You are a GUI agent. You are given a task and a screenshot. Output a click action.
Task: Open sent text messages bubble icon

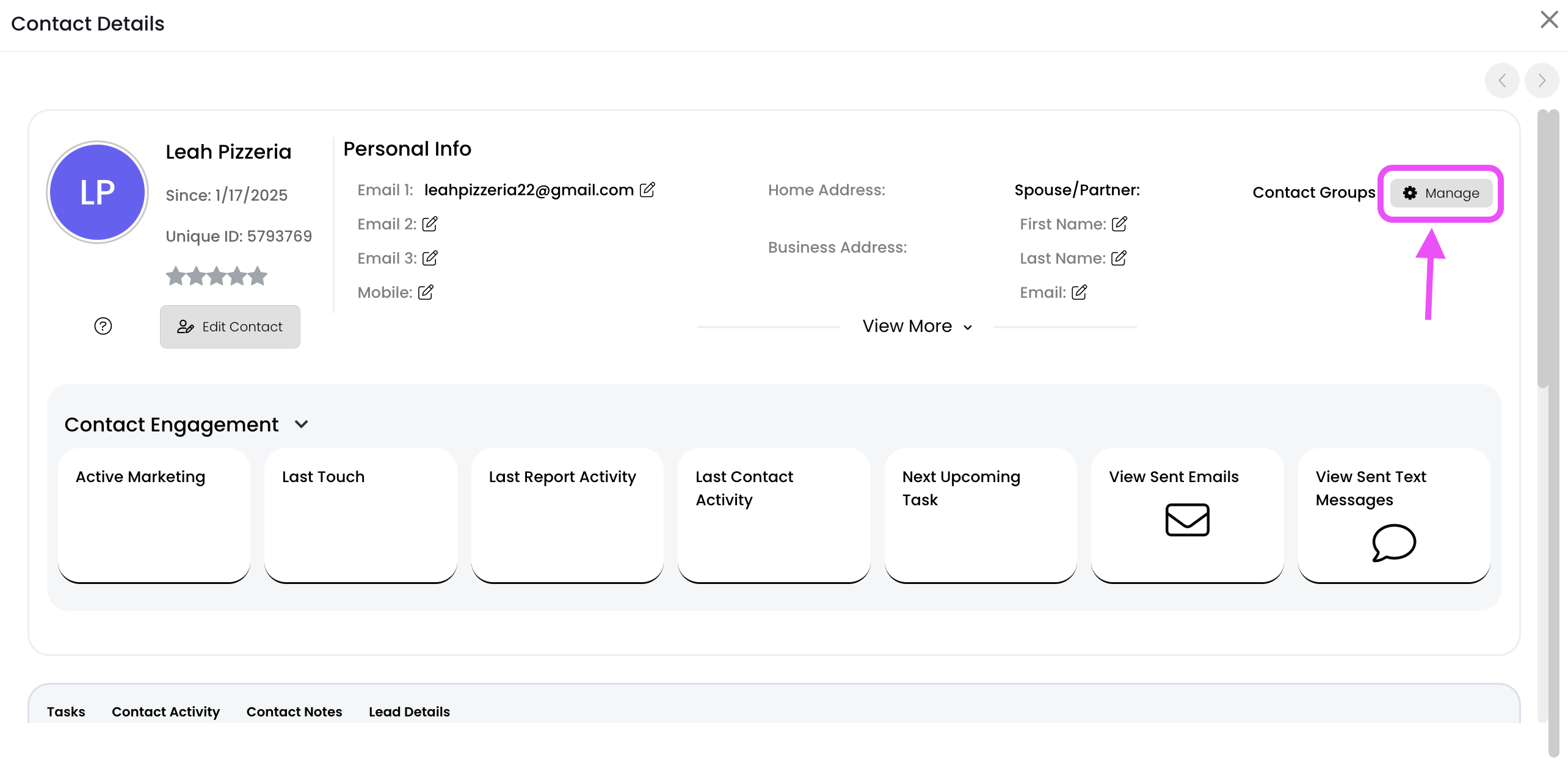(x=1393, y=542)
